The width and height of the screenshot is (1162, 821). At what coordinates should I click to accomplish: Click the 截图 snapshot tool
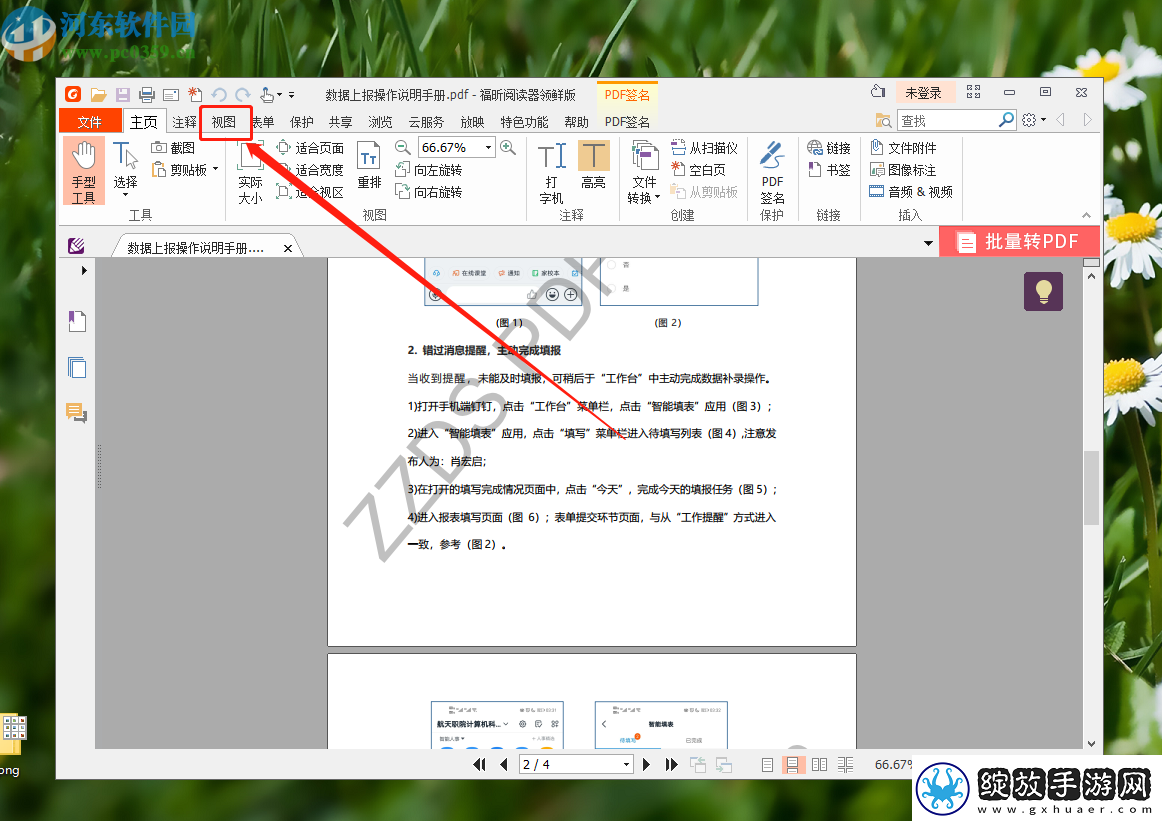click(x=173, y=148)
